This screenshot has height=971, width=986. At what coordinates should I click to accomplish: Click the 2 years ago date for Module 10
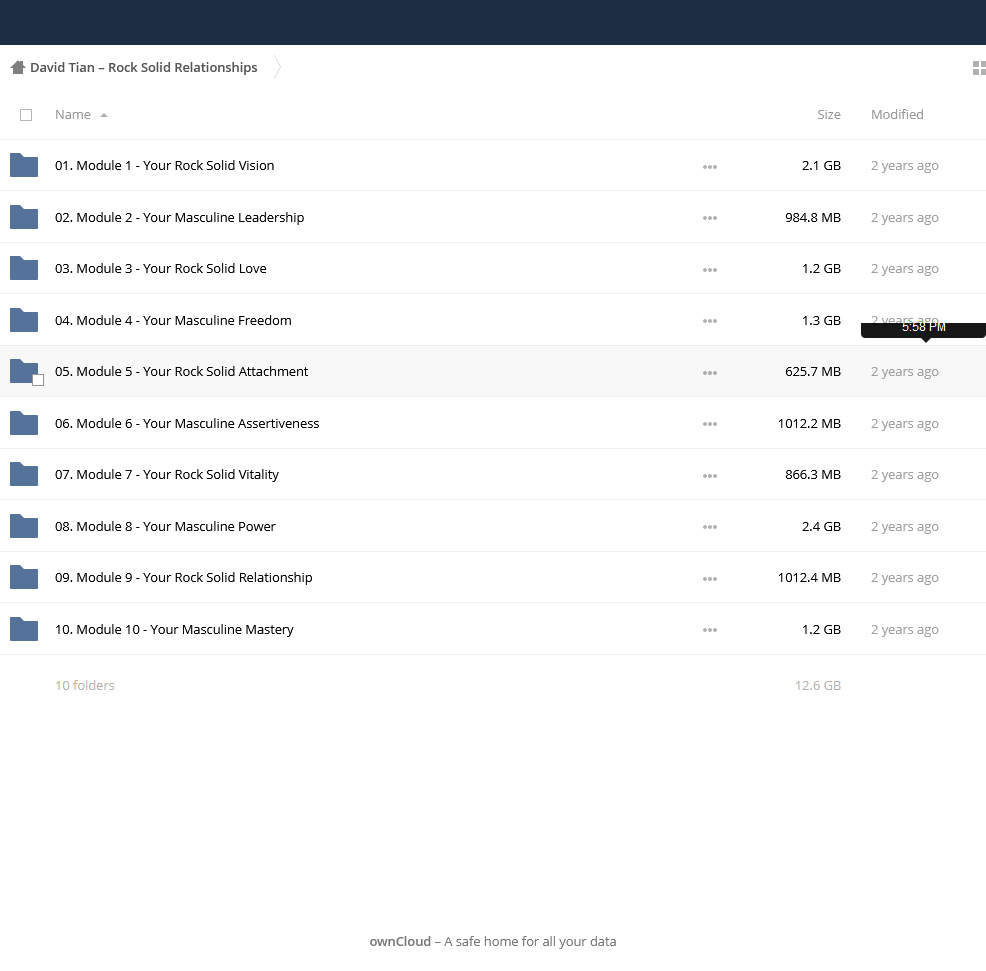(x=904, y=630)
